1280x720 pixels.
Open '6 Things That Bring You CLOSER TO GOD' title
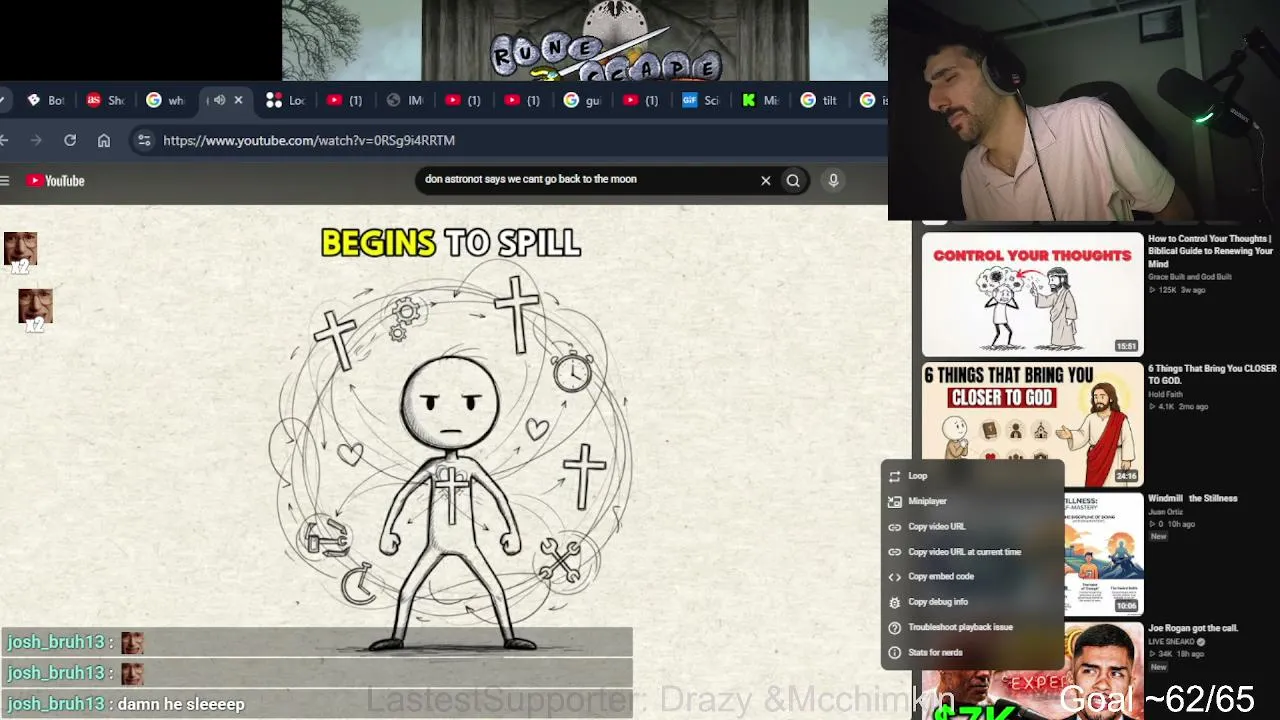tap(1212, 375)
